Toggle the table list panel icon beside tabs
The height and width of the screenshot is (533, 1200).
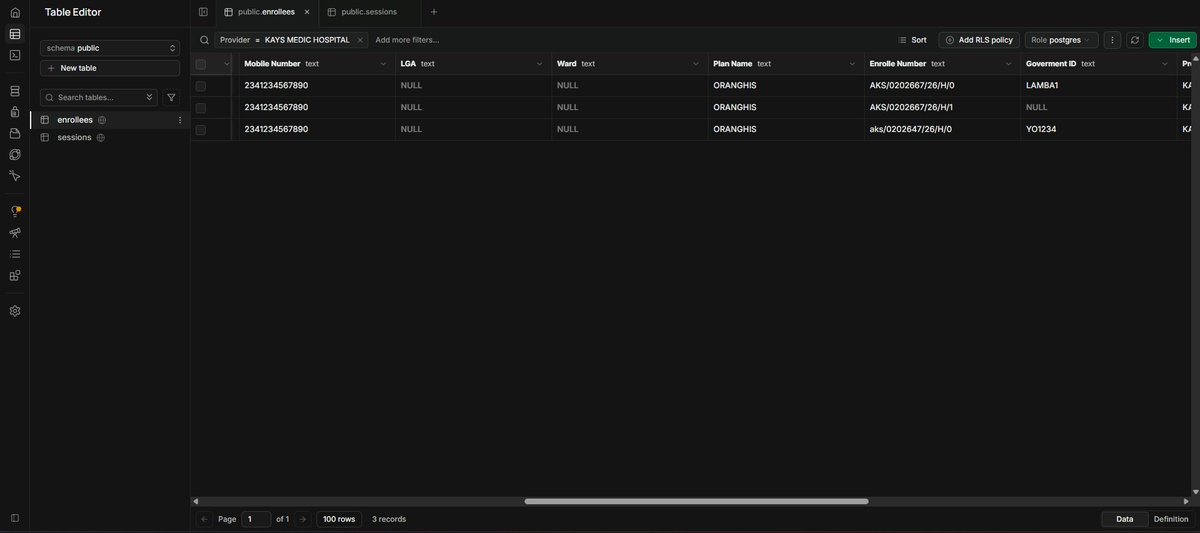point(203,12)
